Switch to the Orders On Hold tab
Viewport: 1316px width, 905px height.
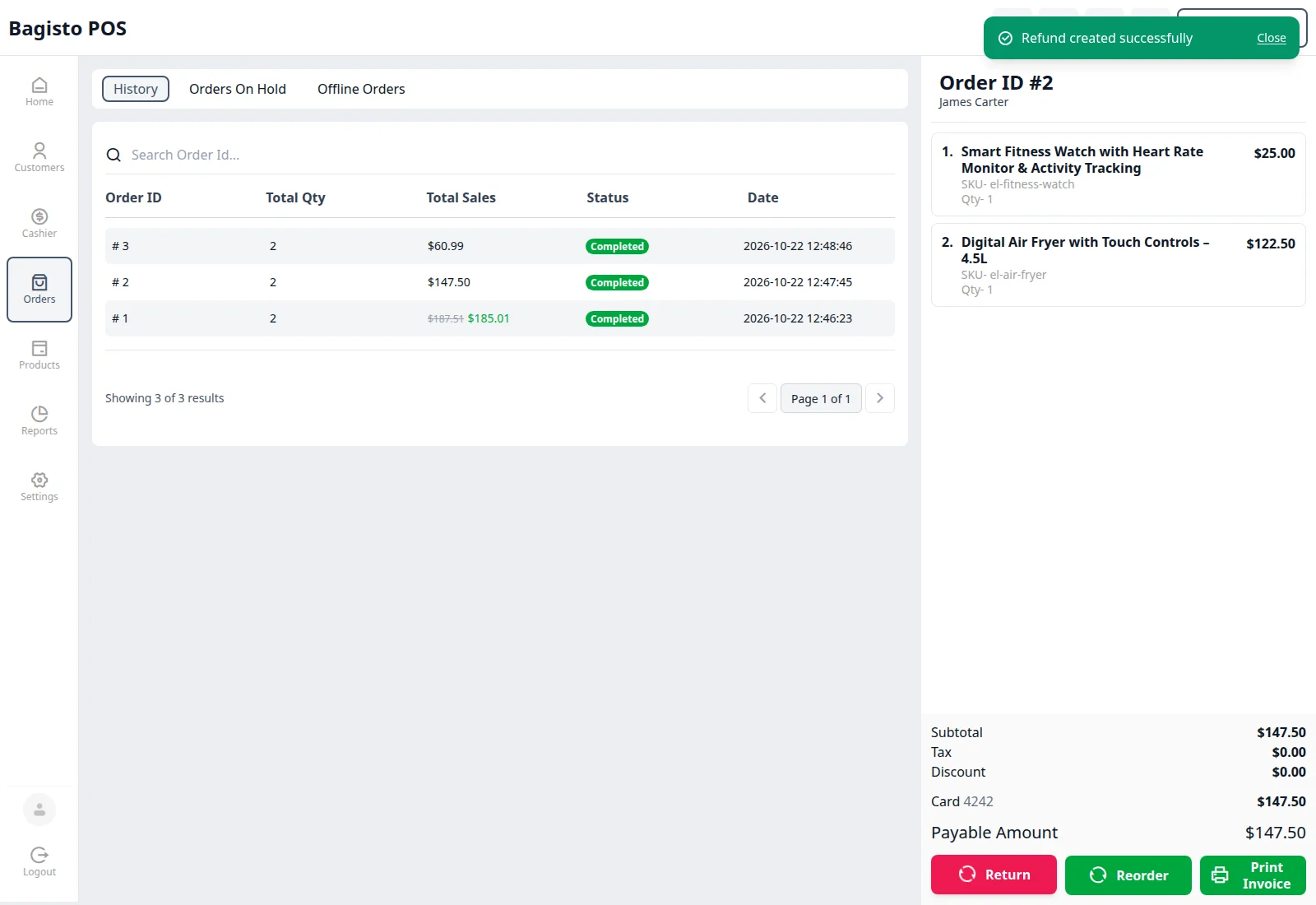point(238,89)
